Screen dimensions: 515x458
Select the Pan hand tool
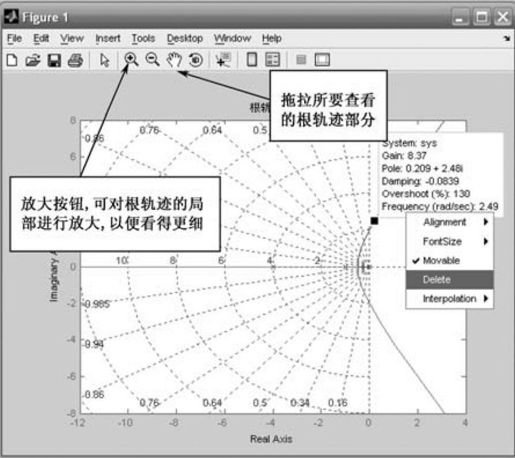(174, 60)
